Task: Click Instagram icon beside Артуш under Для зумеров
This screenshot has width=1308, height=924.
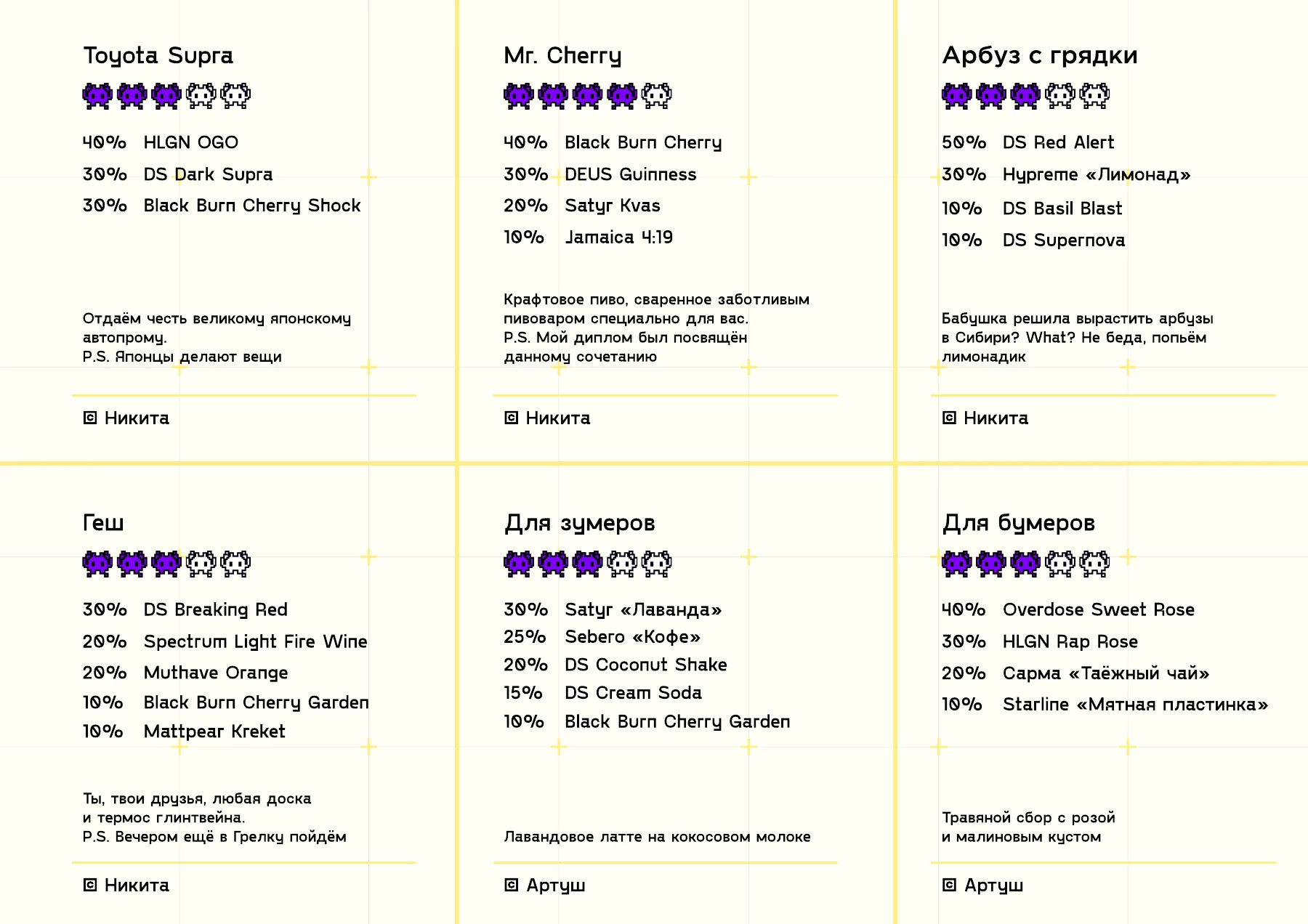Action: (x=512, y=885)
